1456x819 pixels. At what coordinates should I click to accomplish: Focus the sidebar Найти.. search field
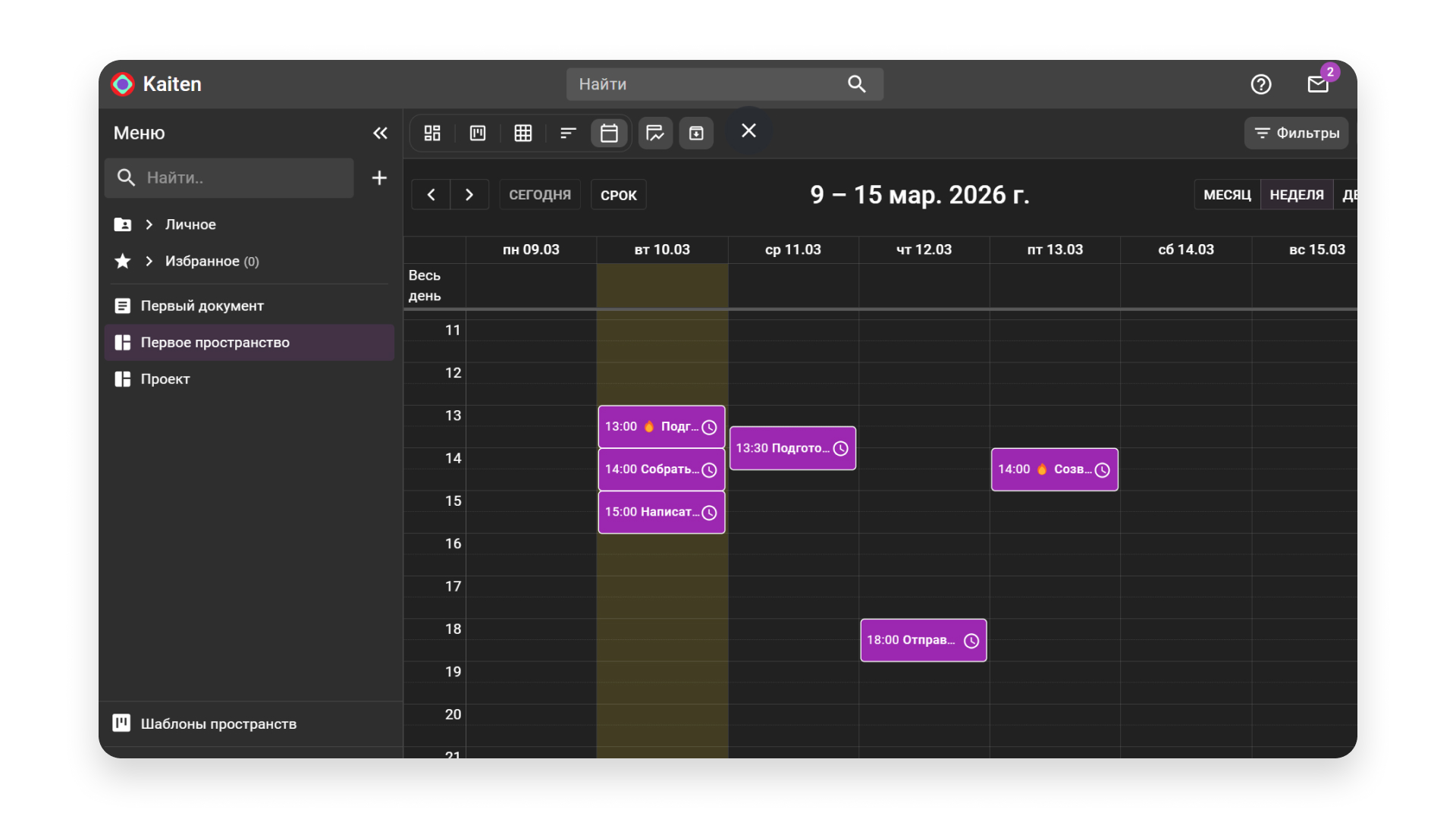[x=229, y=177]
